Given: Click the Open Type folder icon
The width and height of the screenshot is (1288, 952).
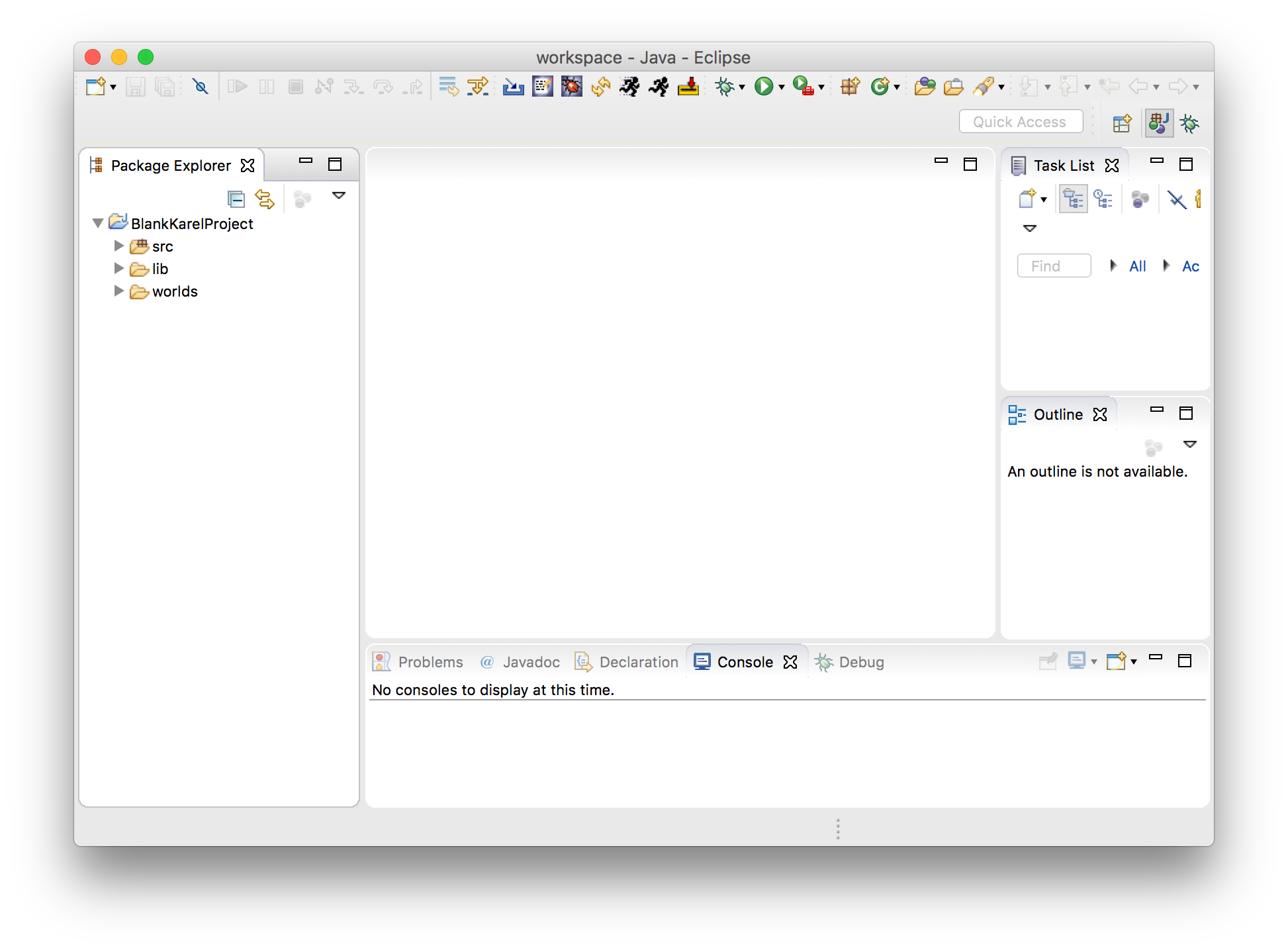Looking at the screenshot, I should click(x=925, y=87).
